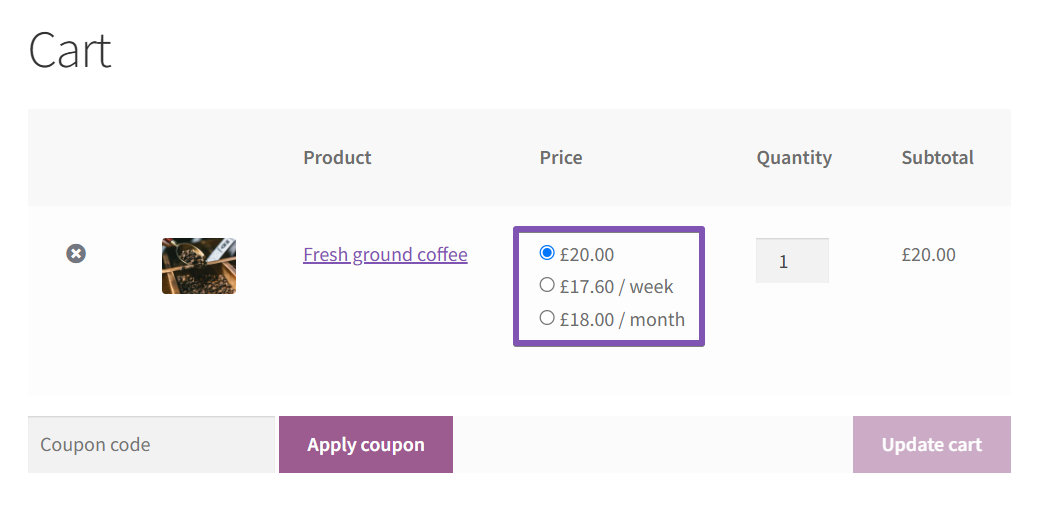The height and width of the screenshot is (511, 1042).
Task: Click the Price column header
Action: 561,158
